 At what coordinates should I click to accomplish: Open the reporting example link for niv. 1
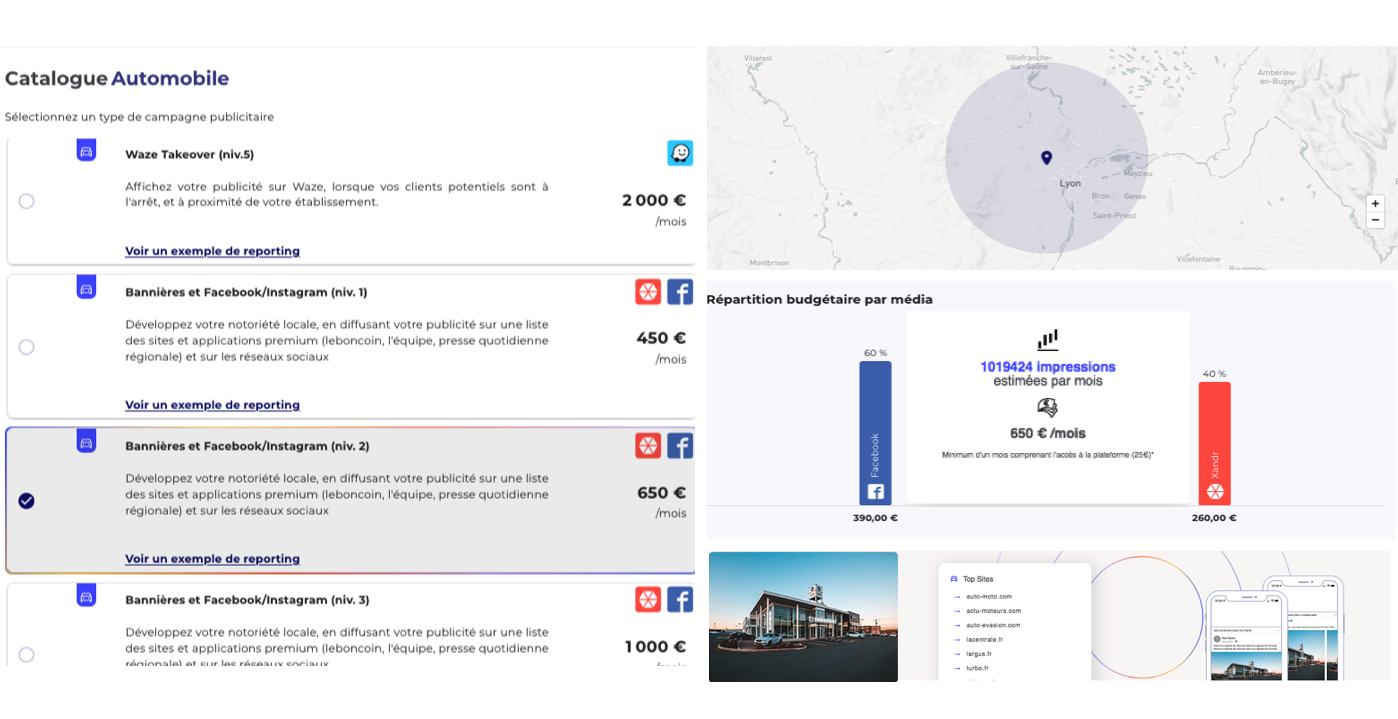tap(212, 405)
